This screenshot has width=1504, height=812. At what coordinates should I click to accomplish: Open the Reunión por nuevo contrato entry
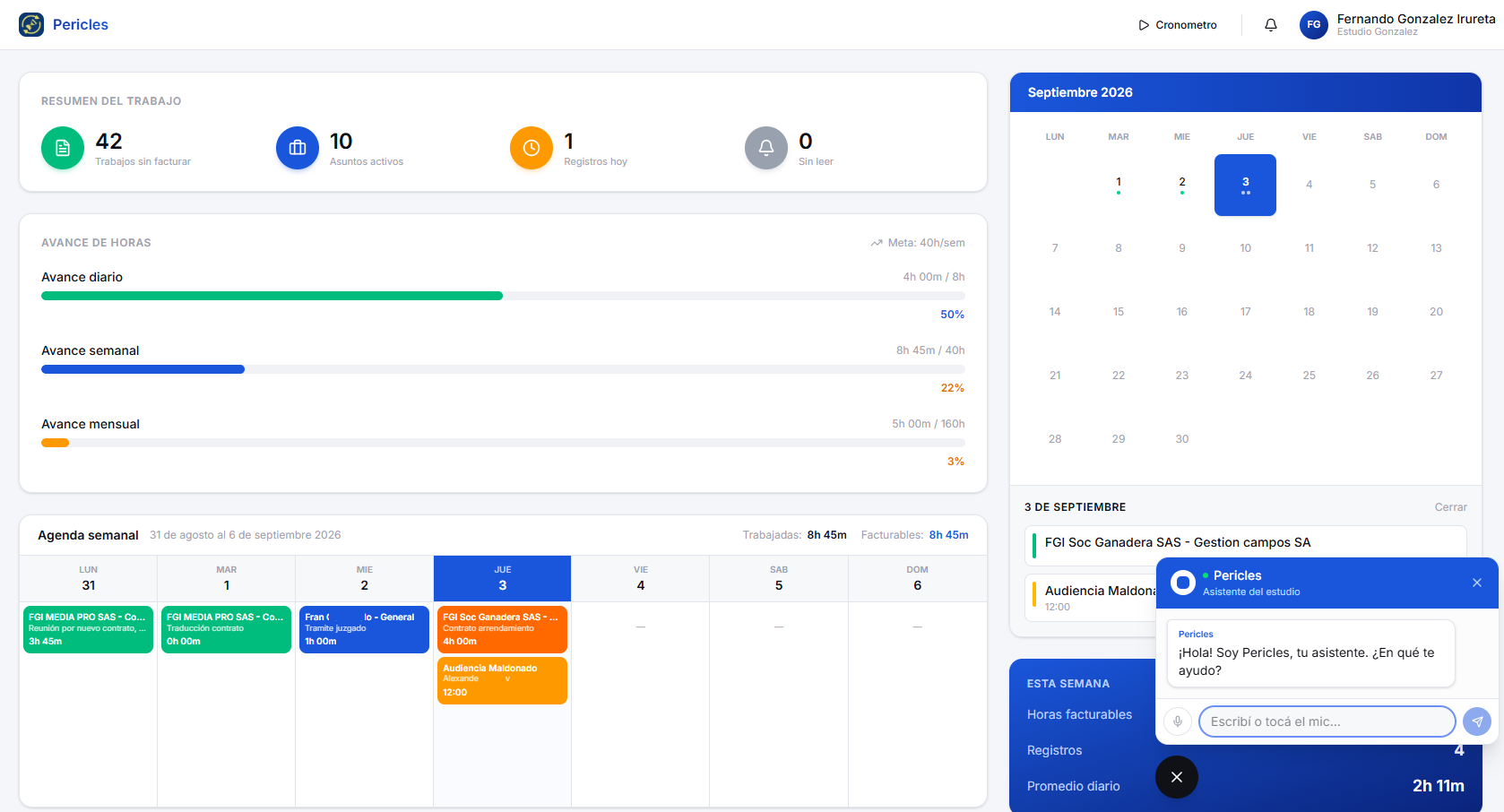tap(89, 629)
